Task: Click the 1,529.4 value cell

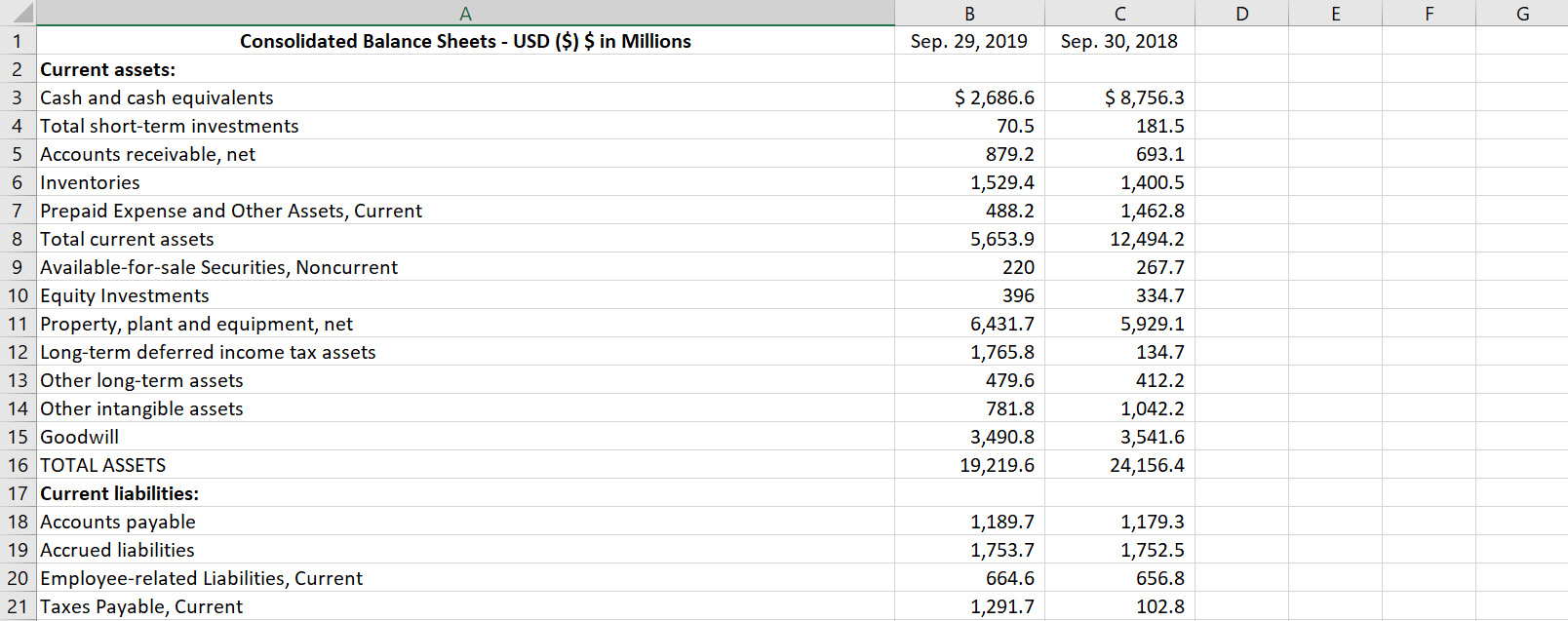Action: tap(969, 182)
